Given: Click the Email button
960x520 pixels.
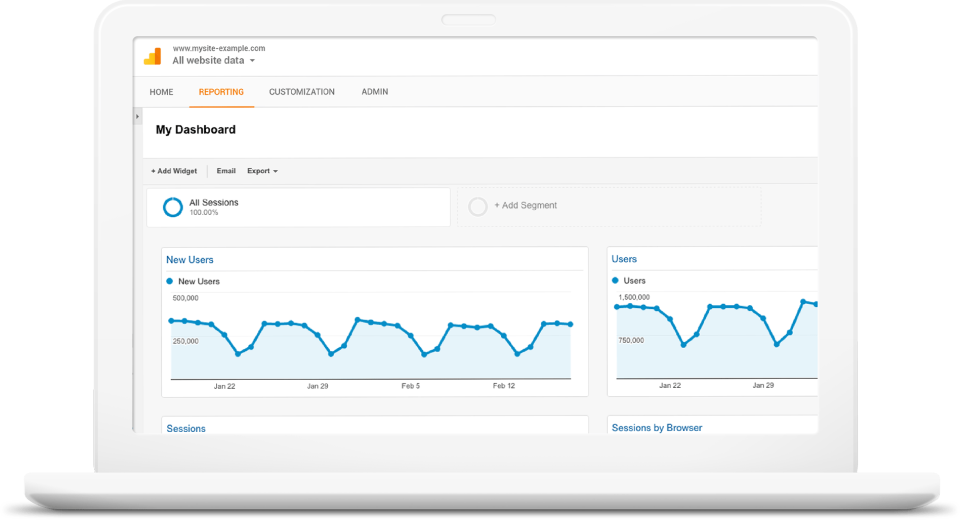Looking at the screenshot, I should [226, 171].
